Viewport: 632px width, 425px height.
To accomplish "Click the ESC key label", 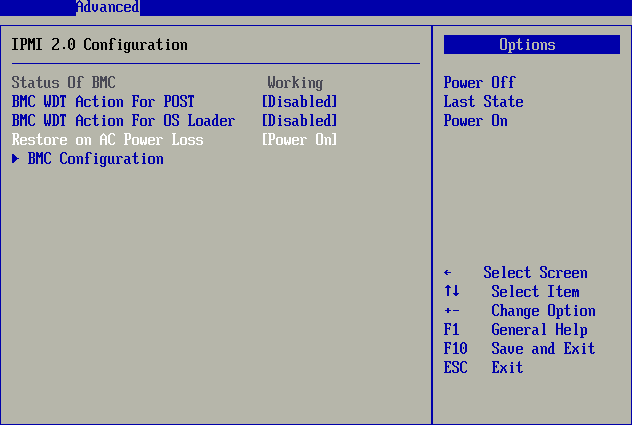I will (x=455, y=367).
